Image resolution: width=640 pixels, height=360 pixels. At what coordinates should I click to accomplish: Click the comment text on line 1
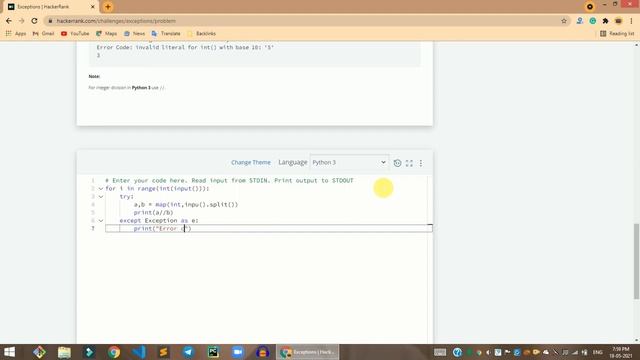229,180
